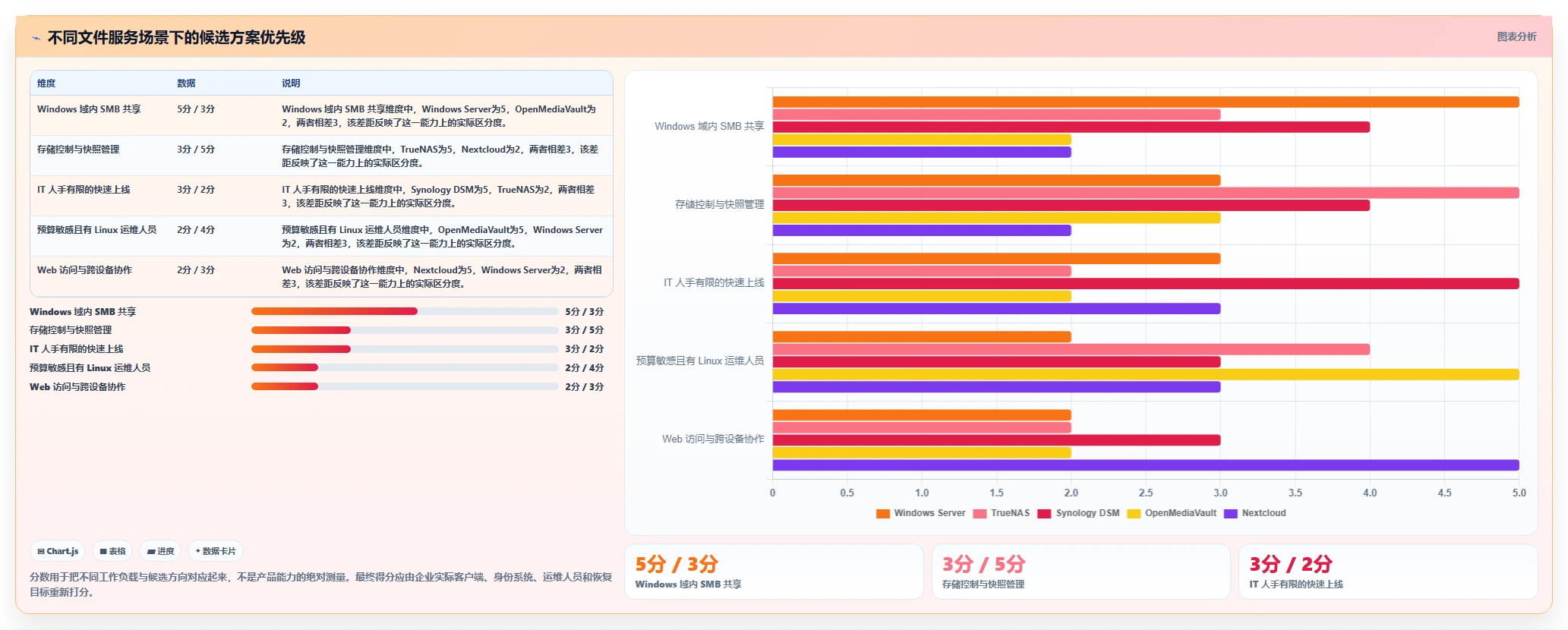Click the orange Windows Server bar for Web 访问与跨设备协作
Image resolution: width=1568 pixels, height=630 pixels.
click(922, 415)
